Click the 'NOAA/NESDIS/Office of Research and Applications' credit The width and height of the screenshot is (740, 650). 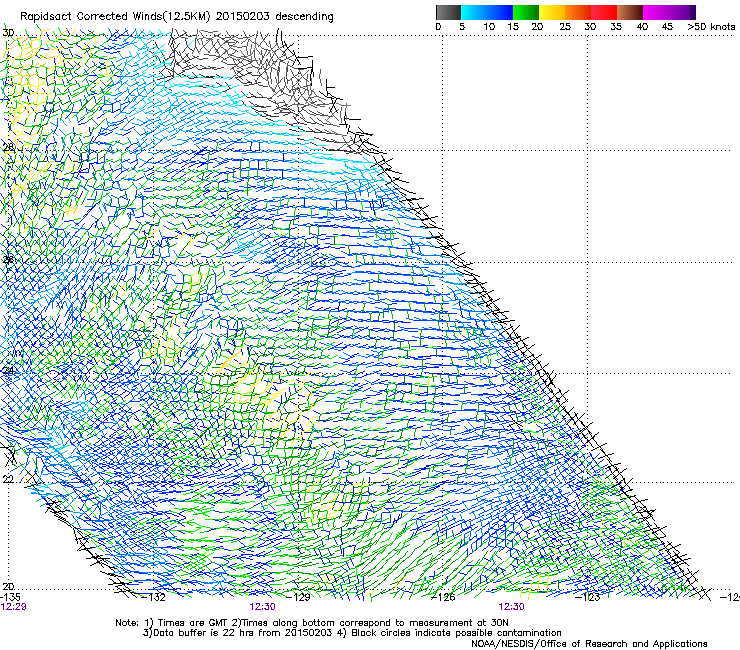589,644
